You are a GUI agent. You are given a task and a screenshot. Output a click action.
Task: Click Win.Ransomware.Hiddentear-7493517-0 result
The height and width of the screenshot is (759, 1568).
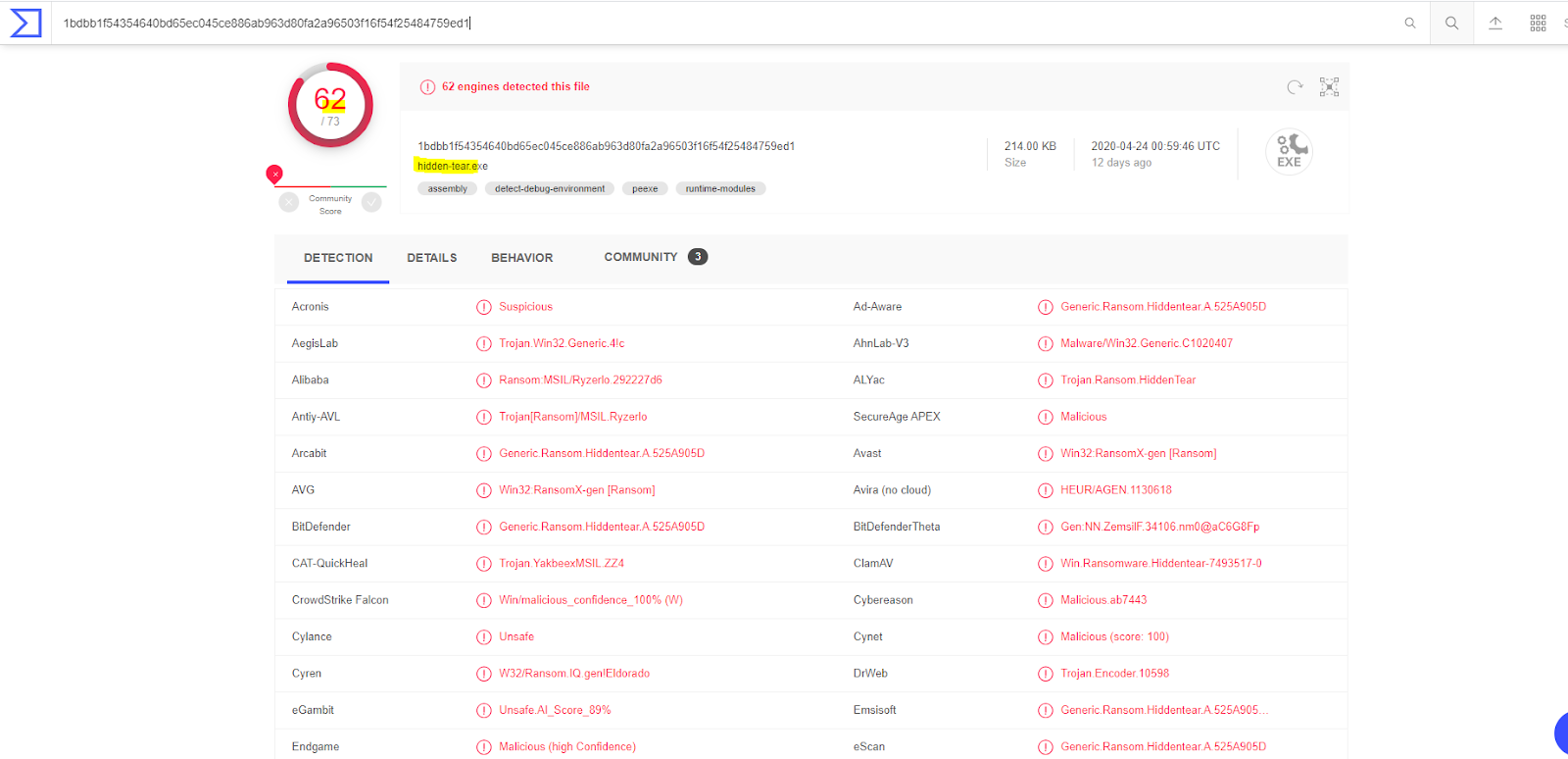[1161, 563]
